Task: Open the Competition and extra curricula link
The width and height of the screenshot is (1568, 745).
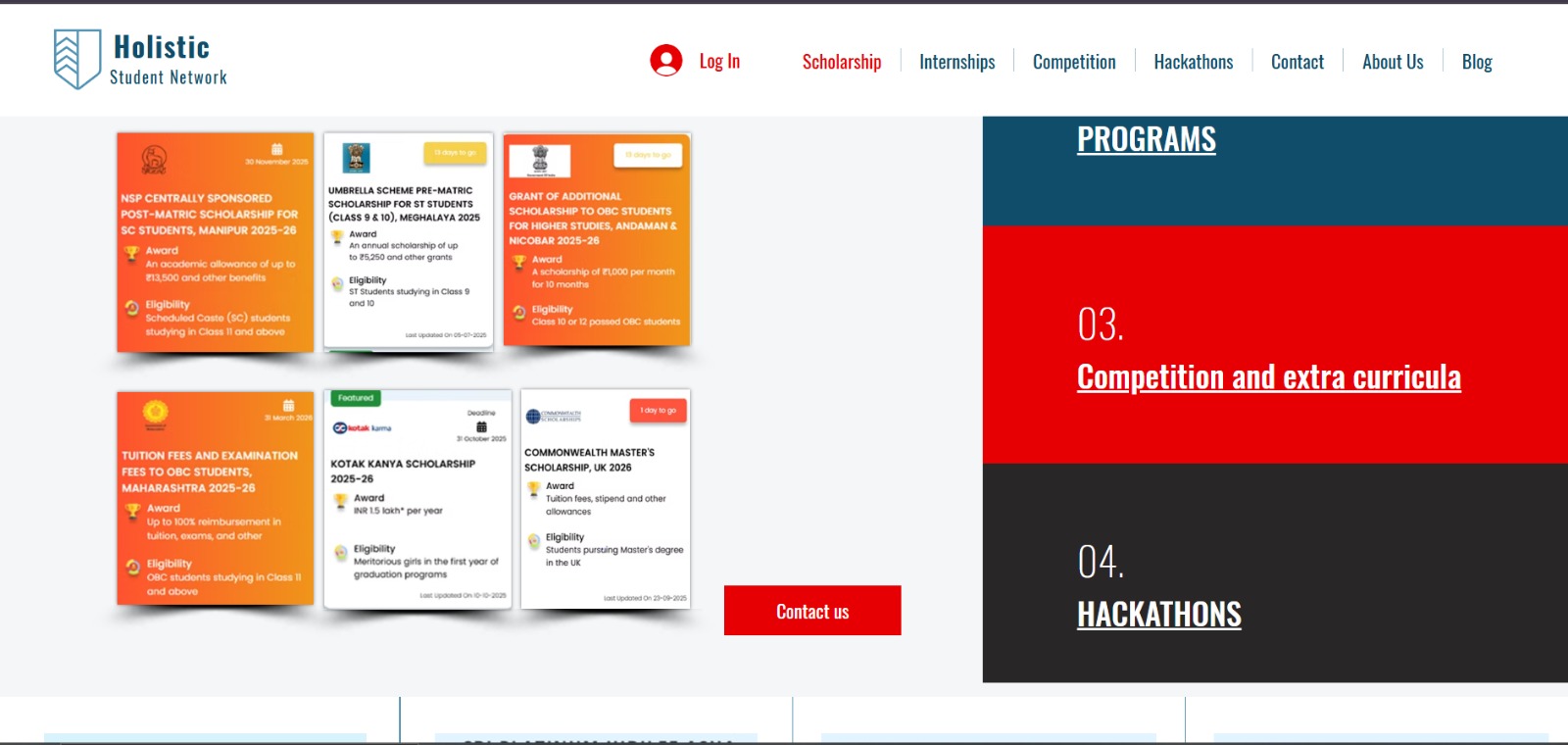Action: pyautogui.click(x=1268, y=377)
